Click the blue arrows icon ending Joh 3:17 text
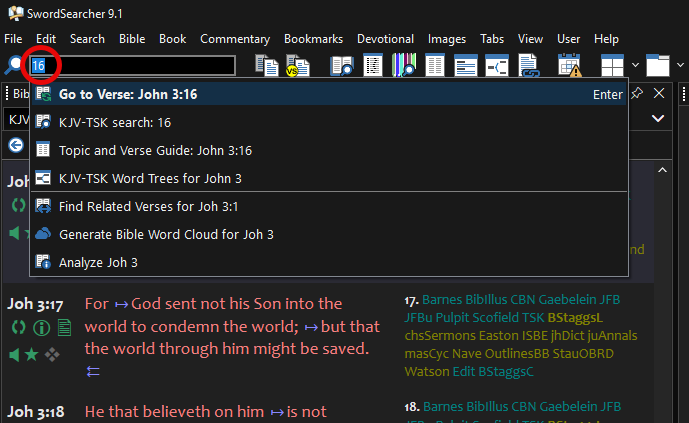Viewport: 689px width, 423px height. [93, 372]
